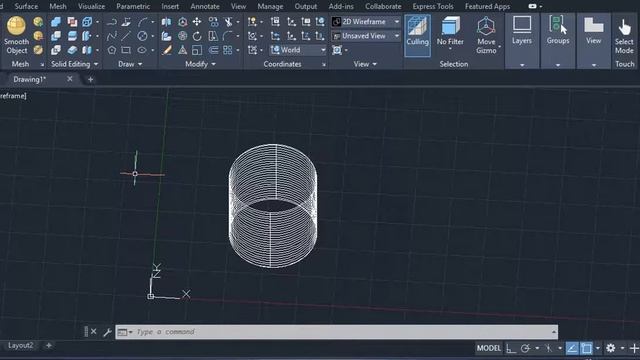Select the Line draw tool
The height and width of the screenshot is (360, 640).
pos(126,36)
